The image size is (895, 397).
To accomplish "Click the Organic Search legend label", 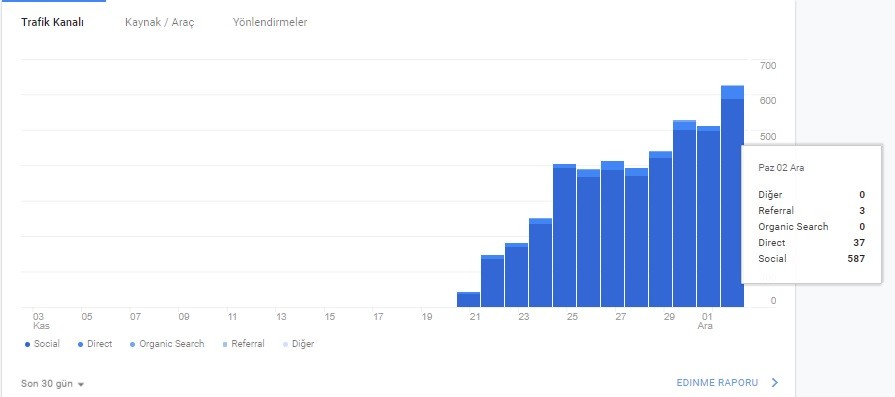I will pyautogui.click(x=171, y=344).
